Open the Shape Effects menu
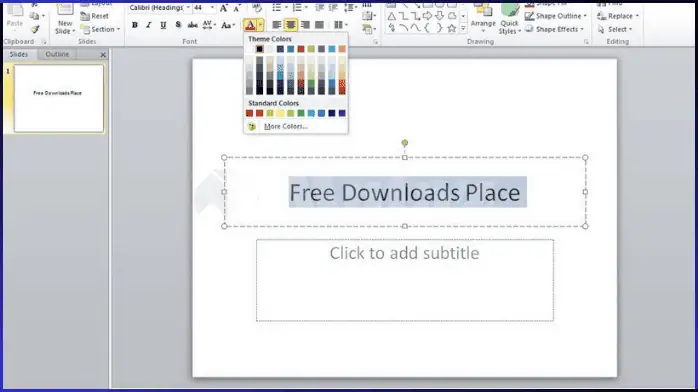 tap(554, 29)
